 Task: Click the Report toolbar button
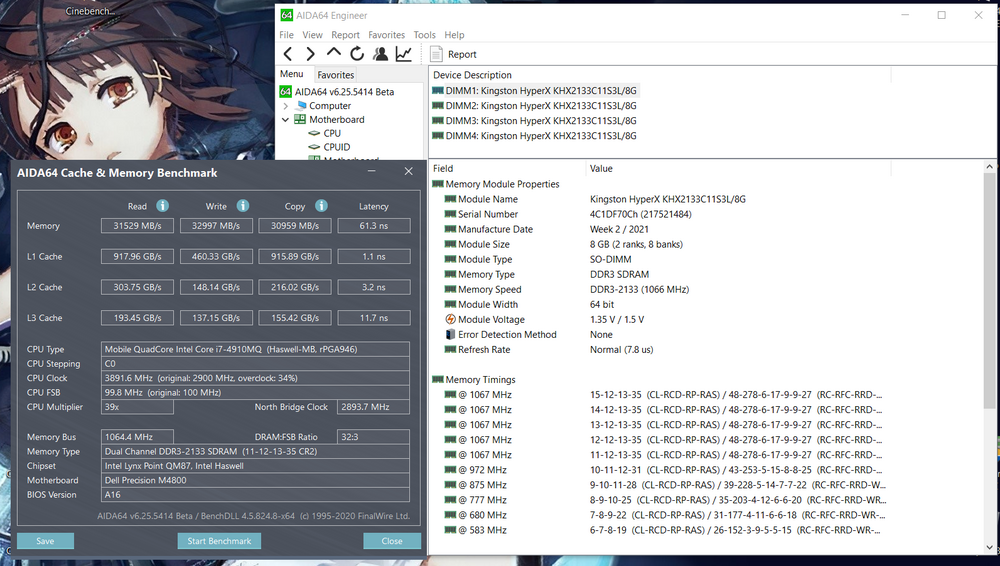(453, 54)
